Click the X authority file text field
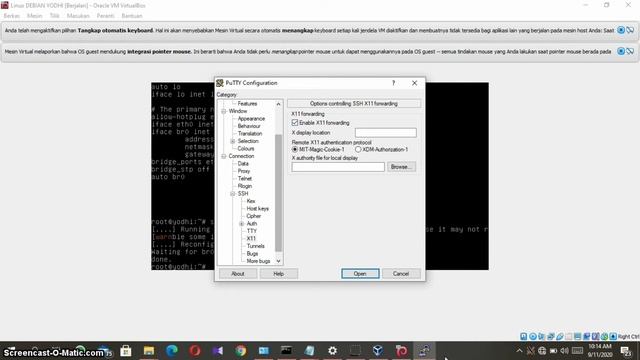The width and height of the screenshot is (640, 360). pyautogui.click(x=338, y=167)
